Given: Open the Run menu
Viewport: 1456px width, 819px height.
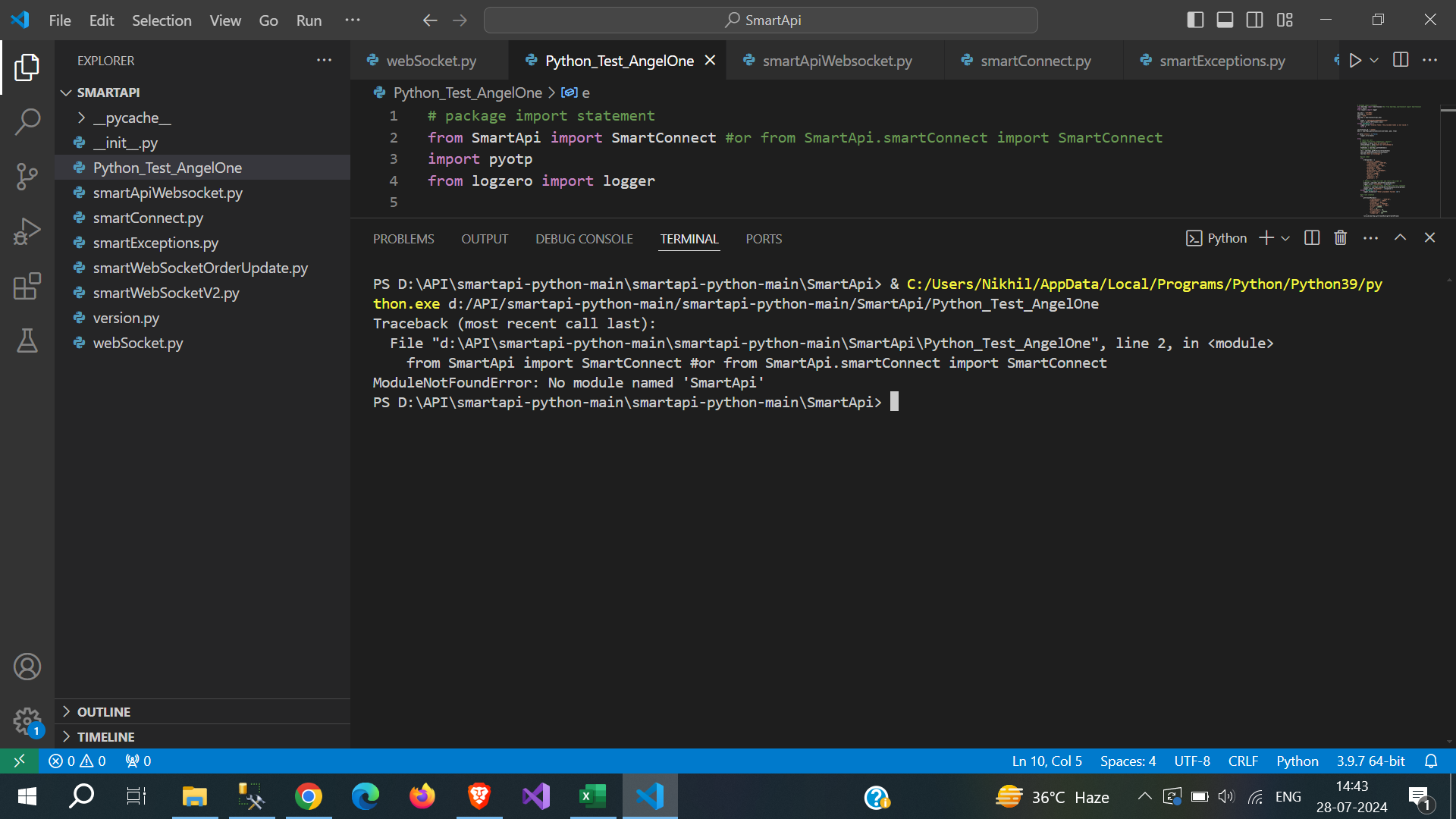Looking at the screenshot, I should click(309, 20).
